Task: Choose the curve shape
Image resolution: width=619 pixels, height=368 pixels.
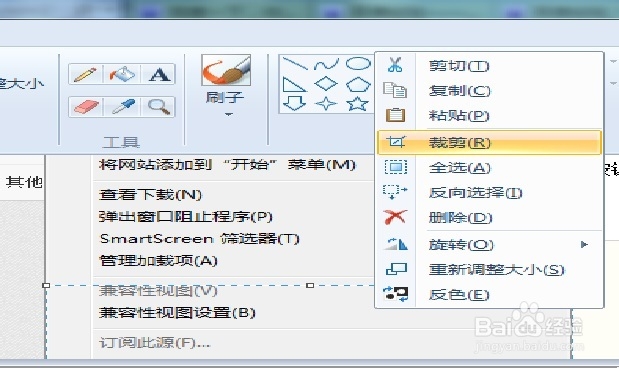Action: click(326, 64)
